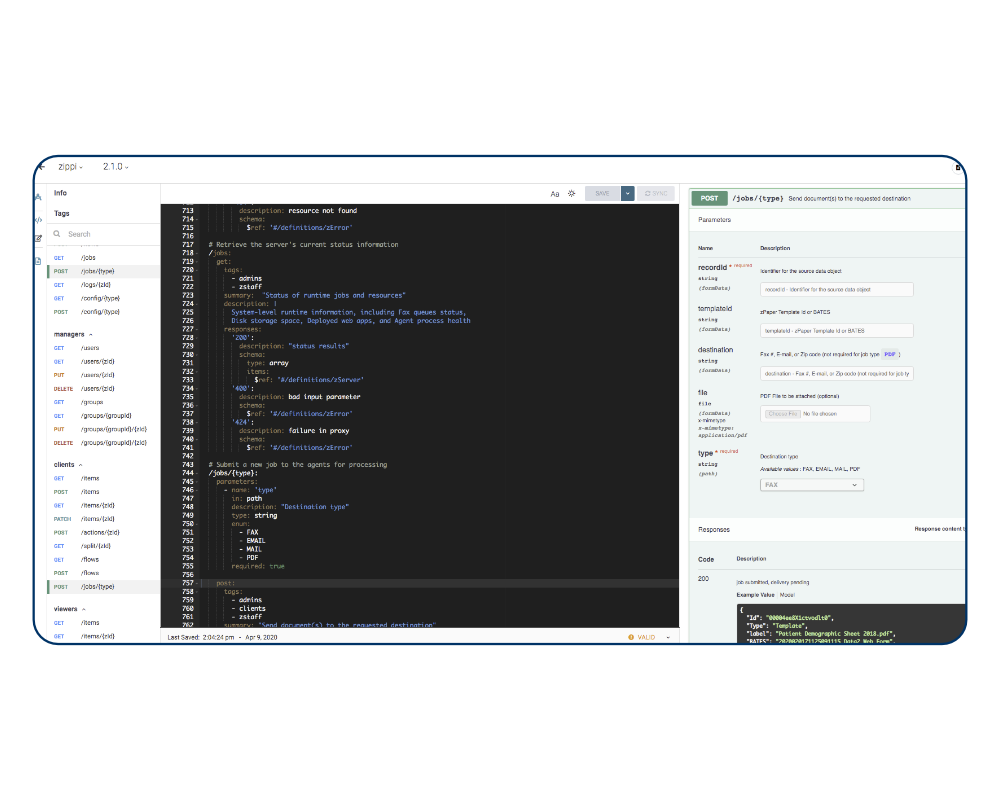Collapse the managers group

pos(91,334)
